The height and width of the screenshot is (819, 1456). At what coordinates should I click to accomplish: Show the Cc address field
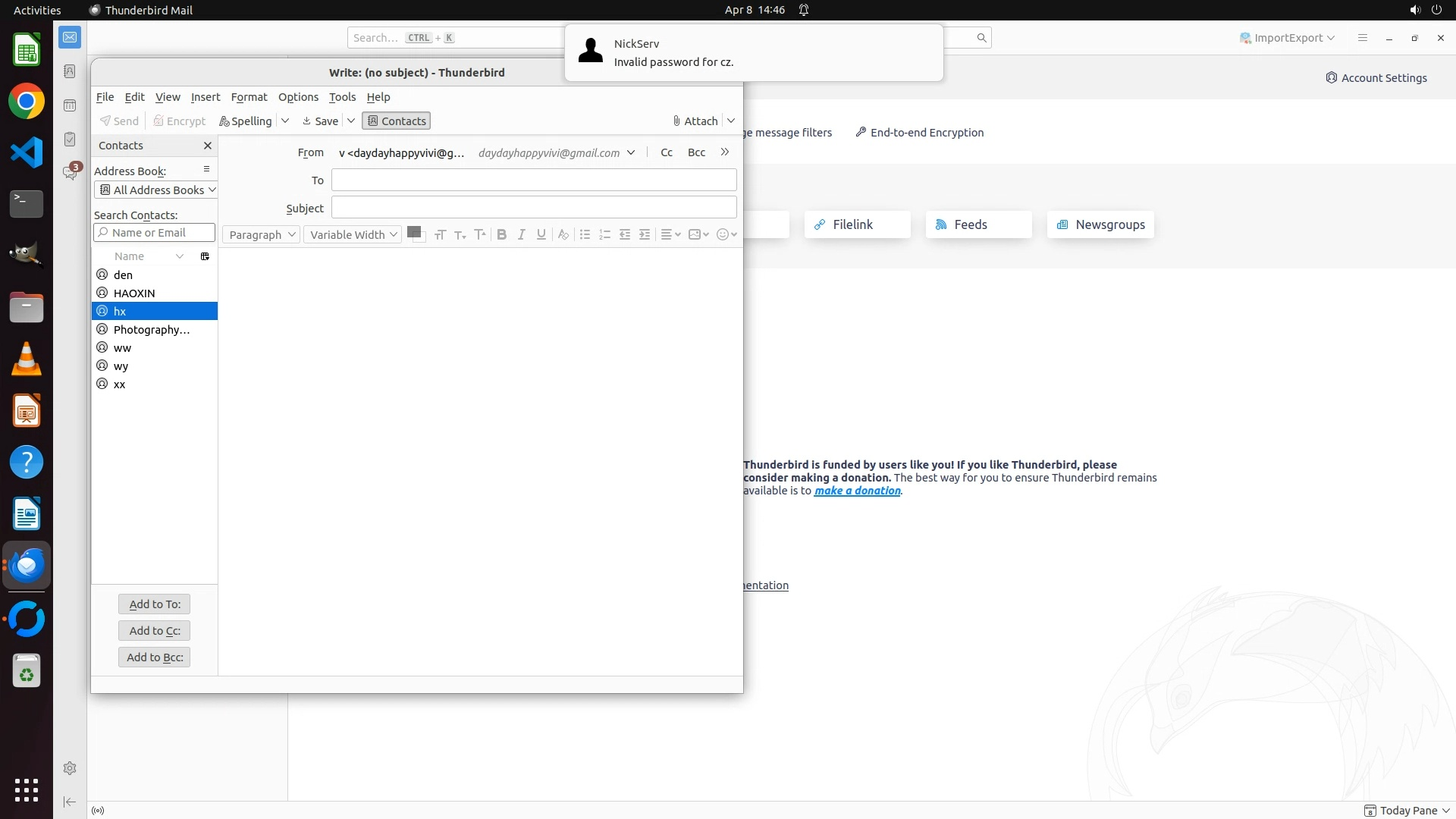coord(667,152)
